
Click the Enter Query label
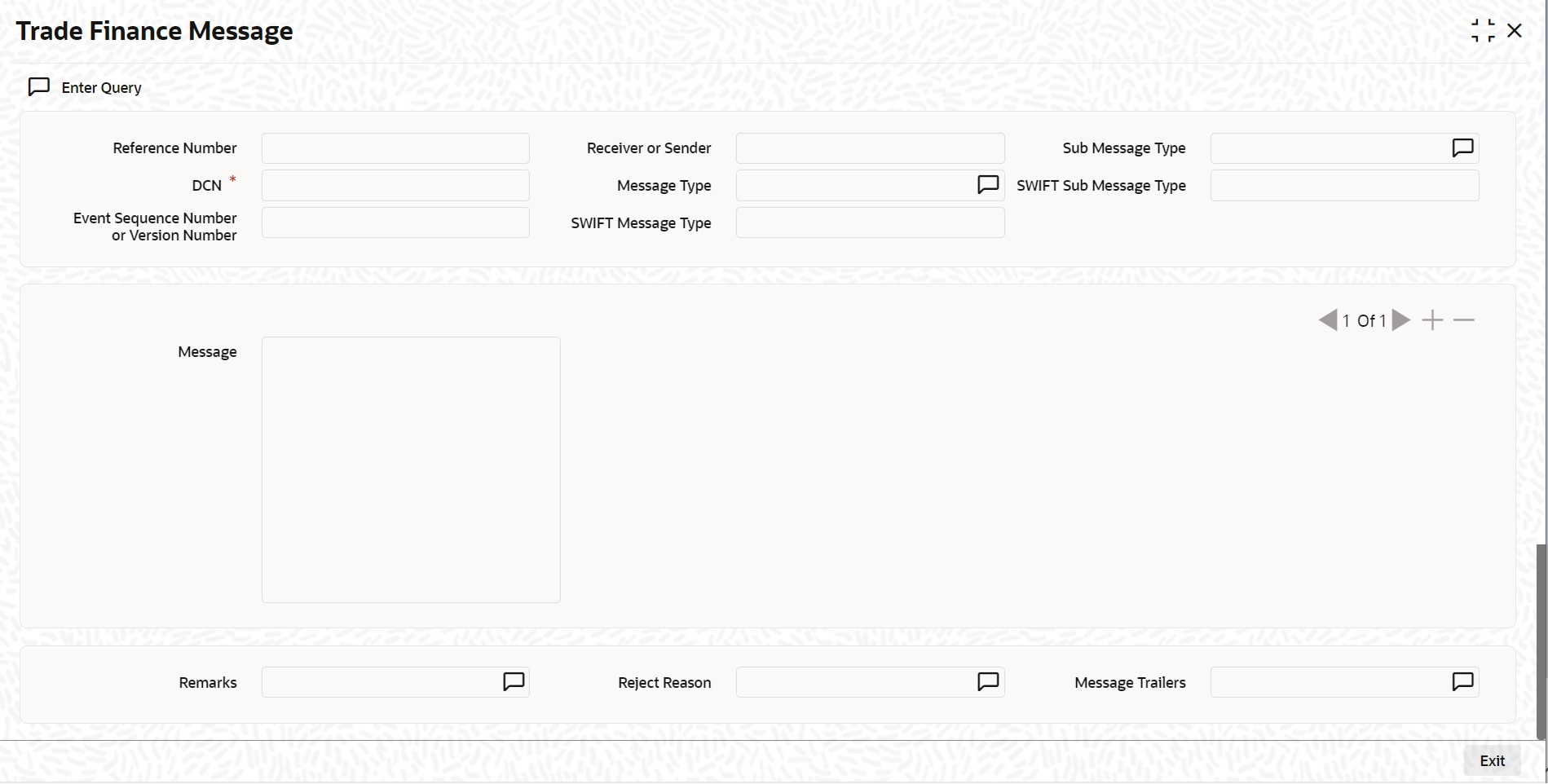click(99, 87)
